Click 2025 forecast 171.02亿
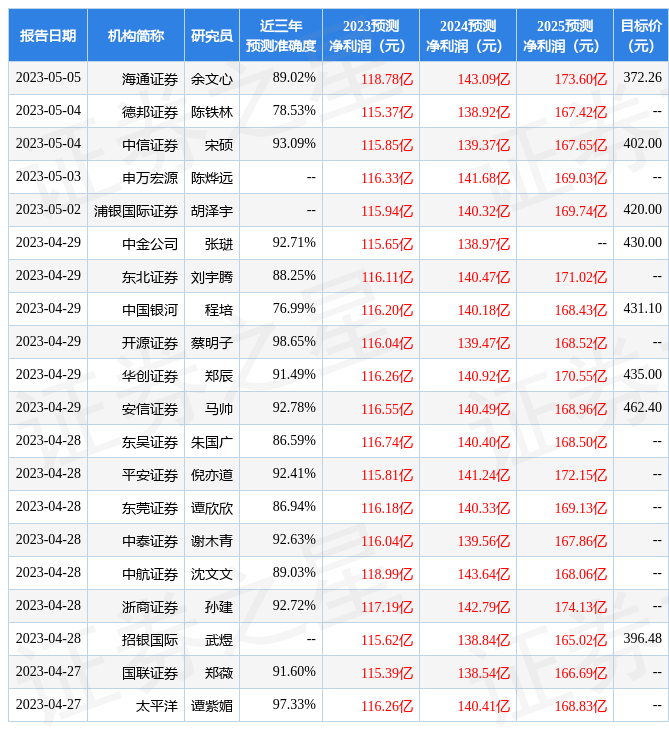The image size is (669, 730). [581, 277]
